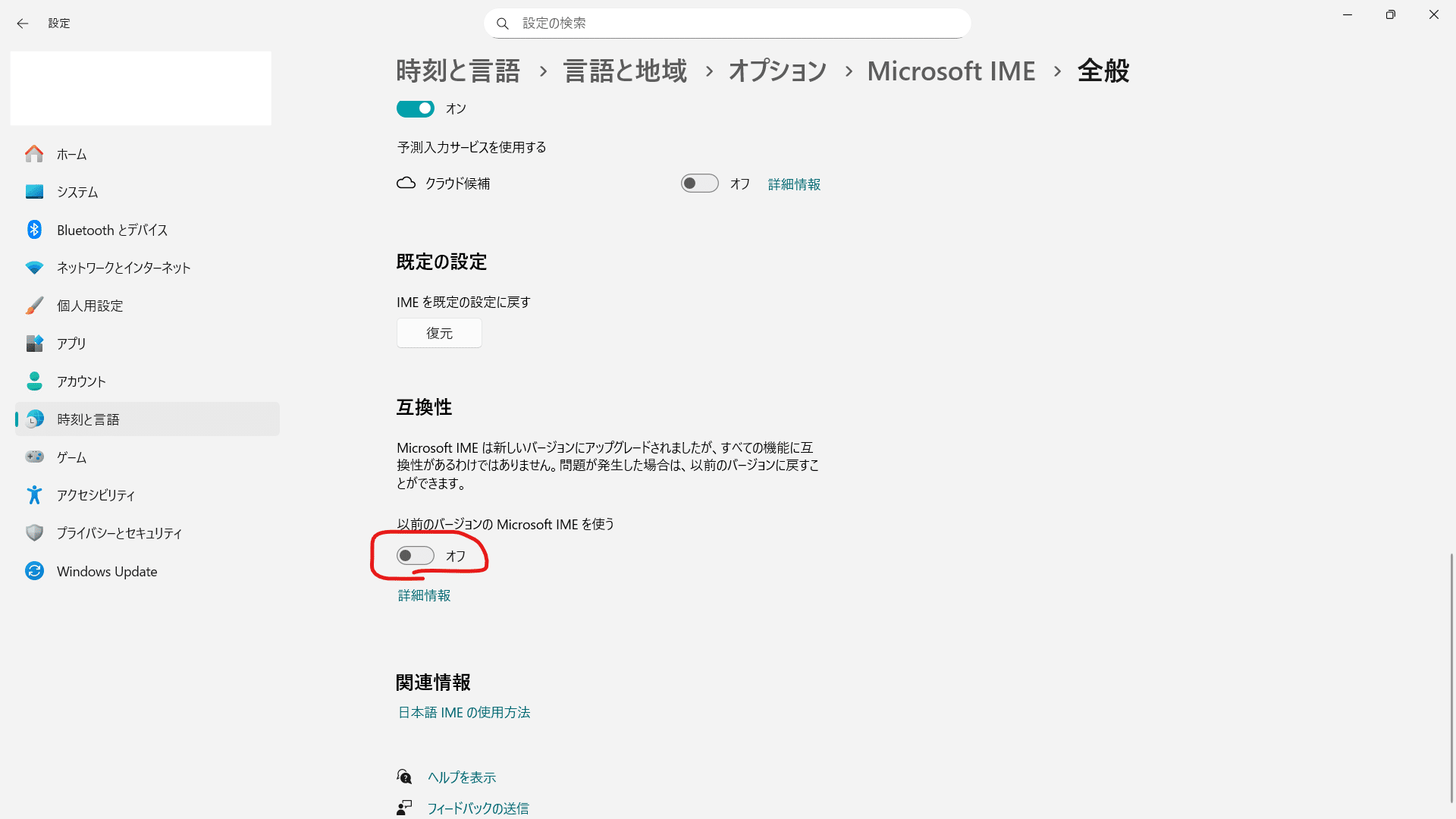This screenshot has width=1456, height=819.
Task: Open System settings in the sidebar
Action: (x=76, y=192)
